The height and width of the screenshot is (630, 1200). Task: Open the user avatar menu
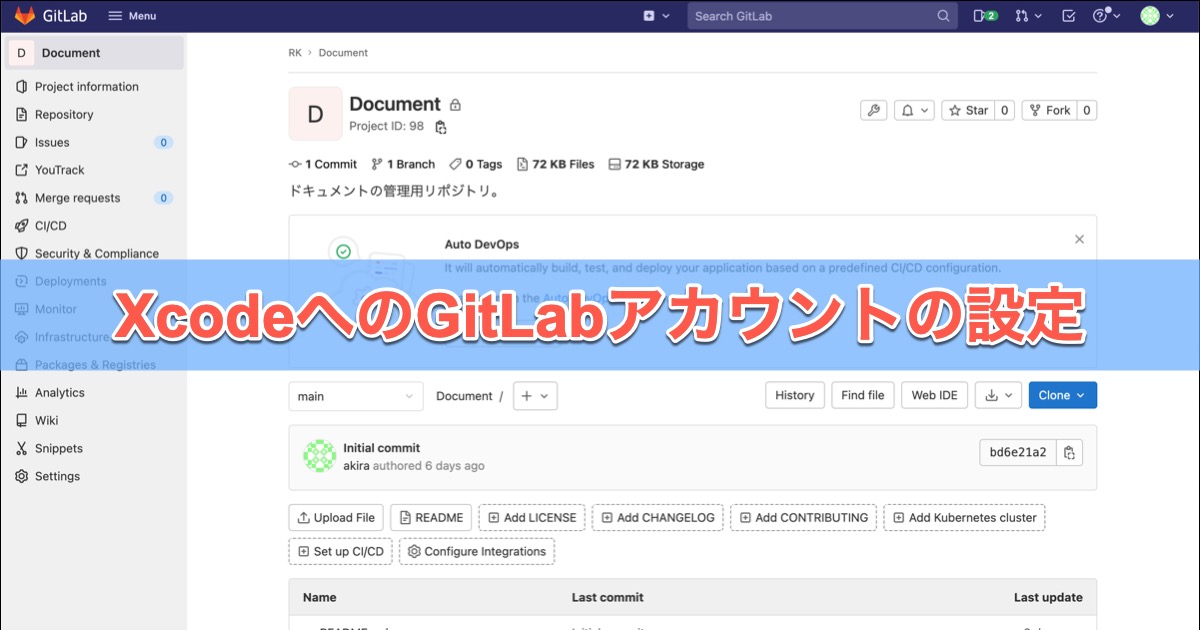(x=1157, y=16)
